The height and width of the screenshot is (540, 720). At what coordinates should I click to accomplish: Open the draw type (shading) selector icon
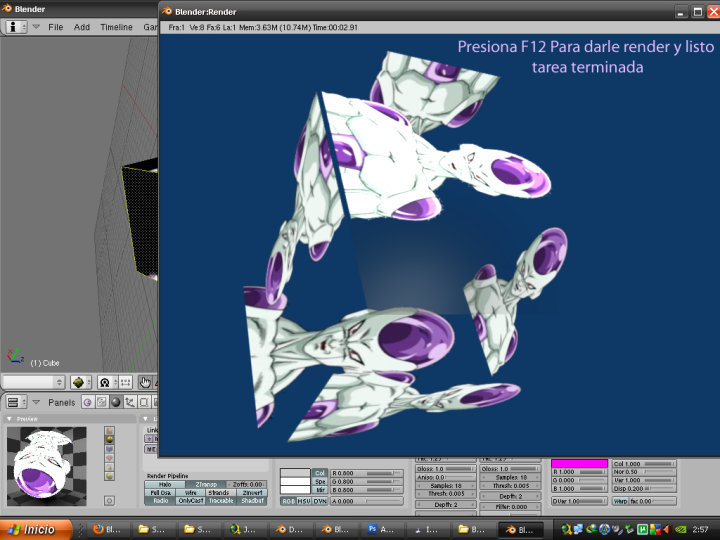point(80,382)
